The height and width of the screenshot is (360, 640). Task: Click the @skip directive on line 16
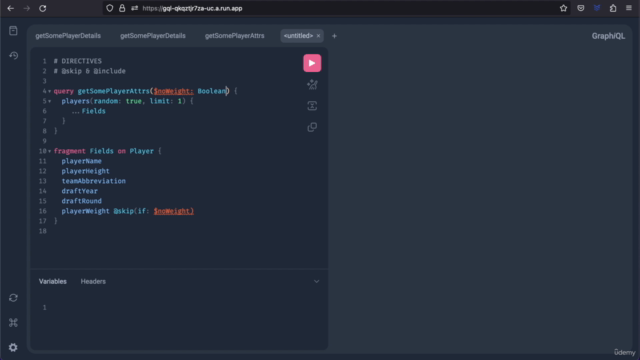click(123, 211)
